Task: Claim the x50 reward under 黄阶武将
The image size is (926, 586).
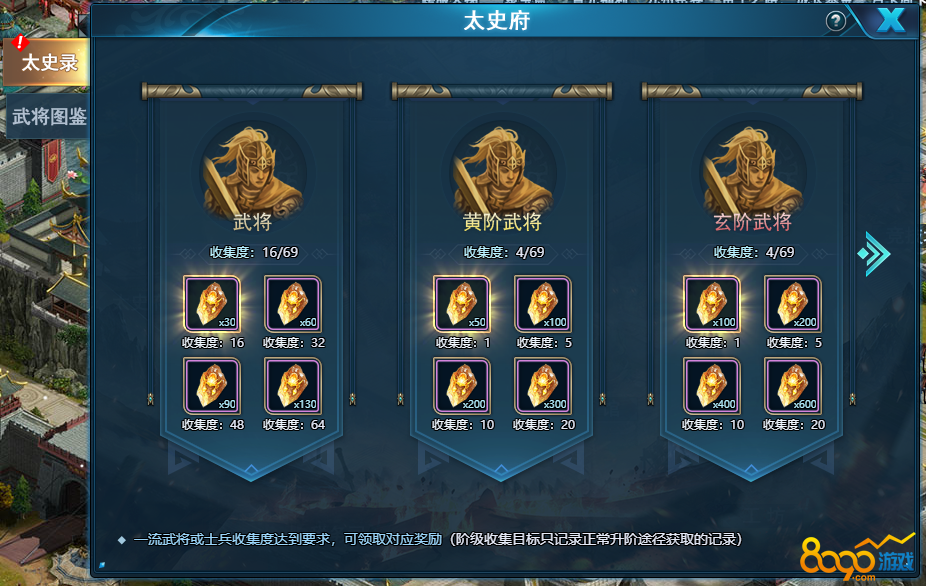Action: (462, 304)
